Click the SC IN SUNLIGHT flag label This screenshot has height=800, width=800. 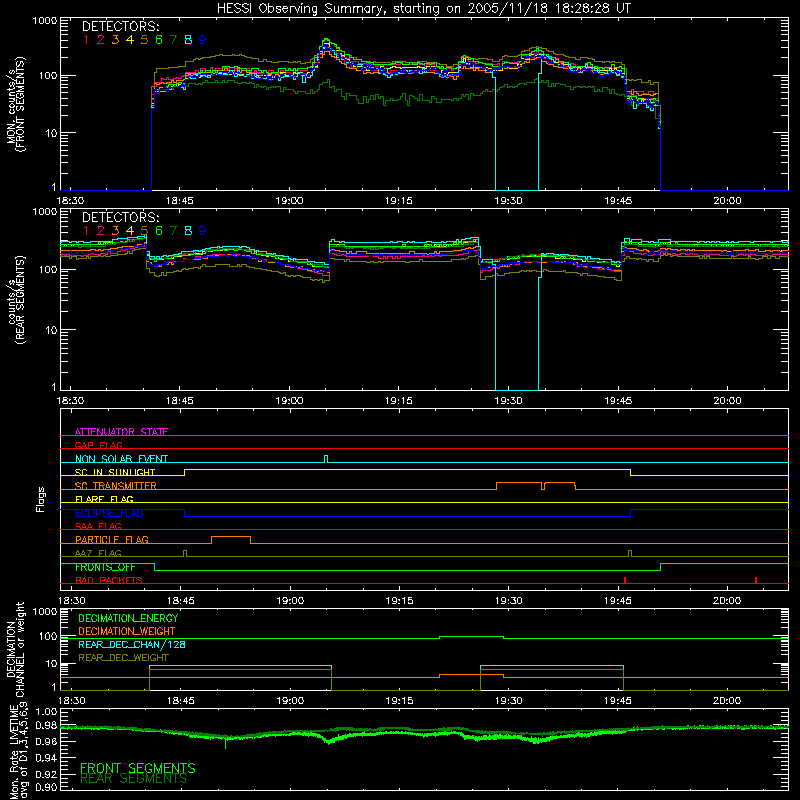(115, 472)
